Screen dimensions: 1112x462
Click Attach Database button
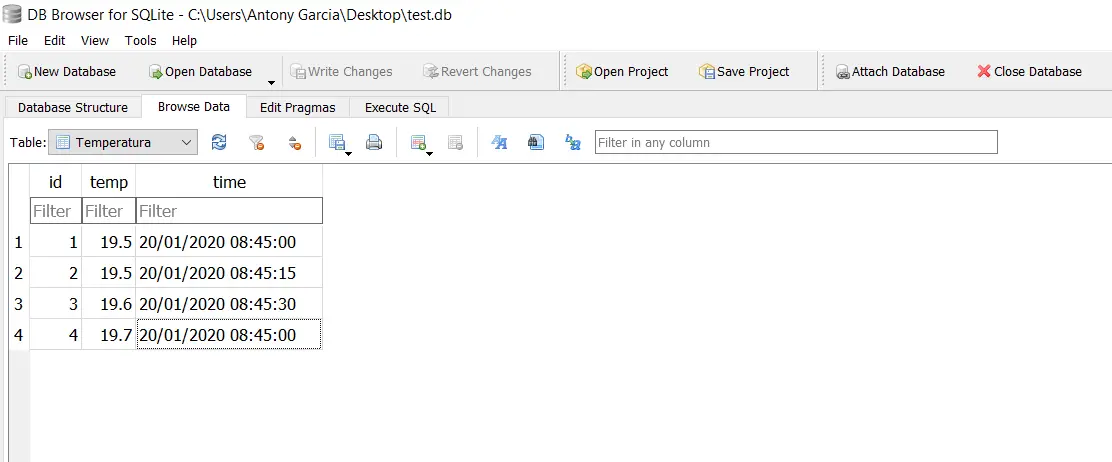tap(890, 72)
